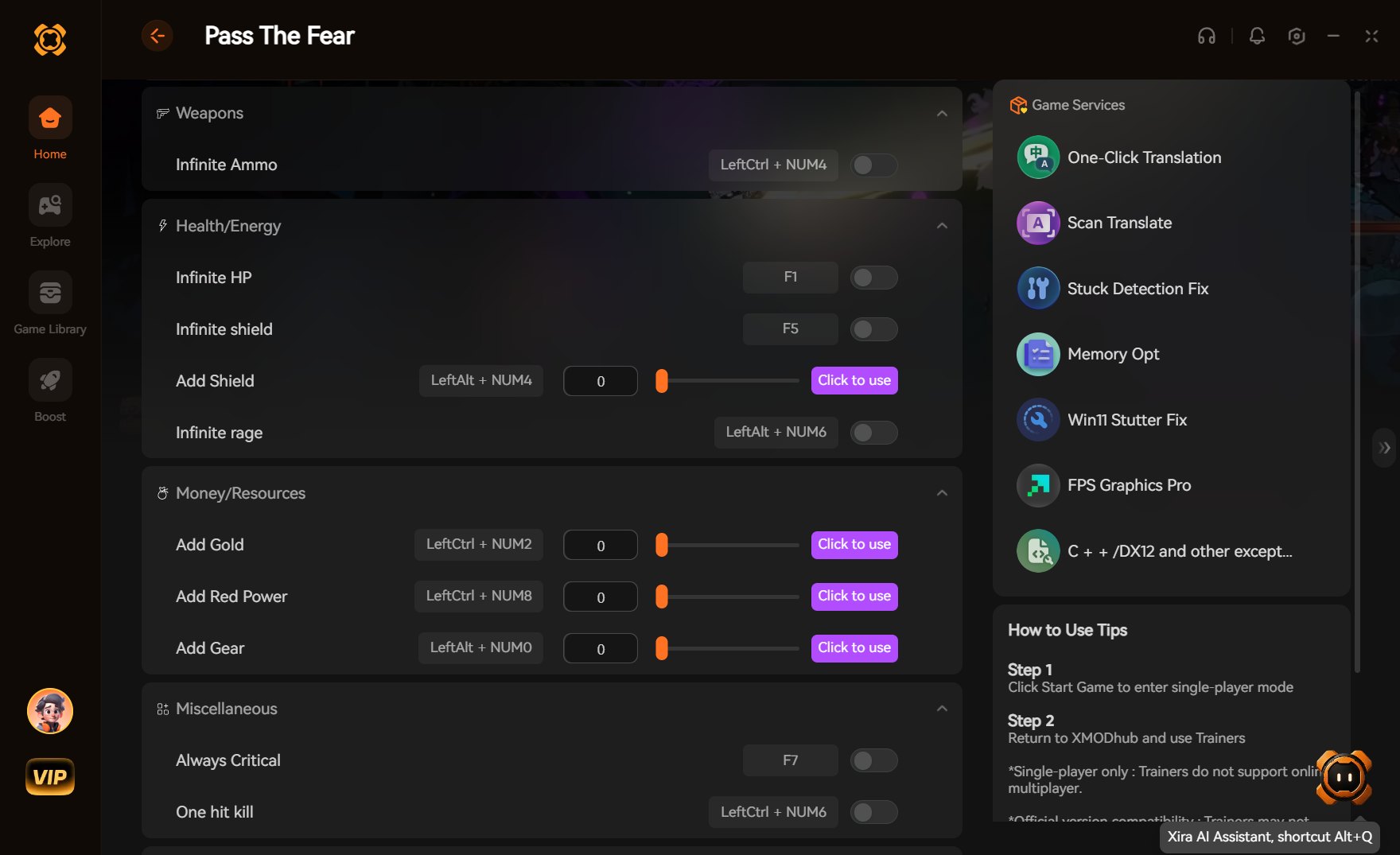
Task: Click the Add Gold slider handle
Action: (661, 545)
